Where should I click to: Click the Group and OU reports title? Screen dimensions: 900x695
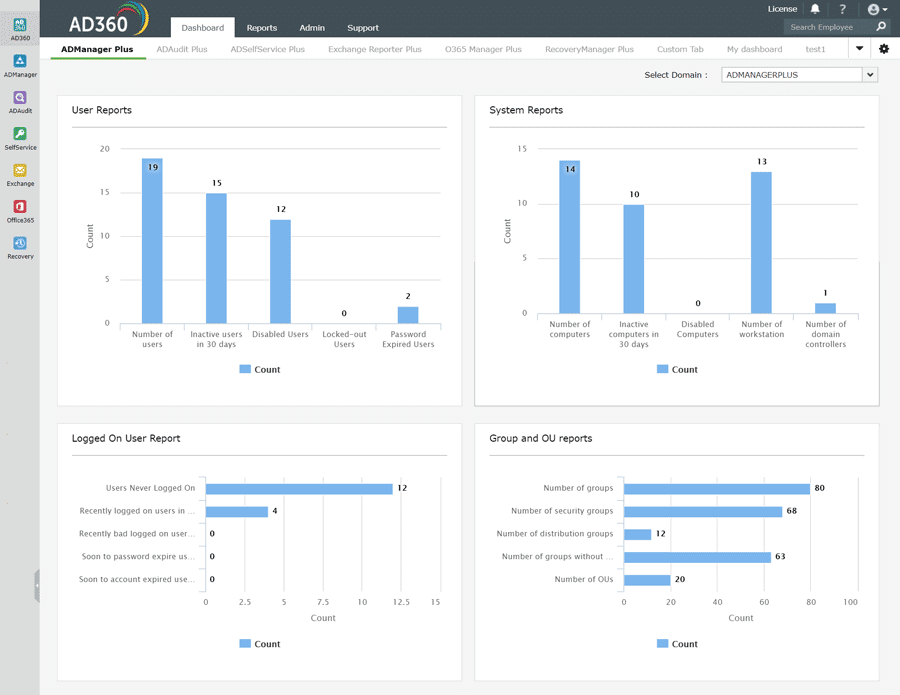[541, 438]
